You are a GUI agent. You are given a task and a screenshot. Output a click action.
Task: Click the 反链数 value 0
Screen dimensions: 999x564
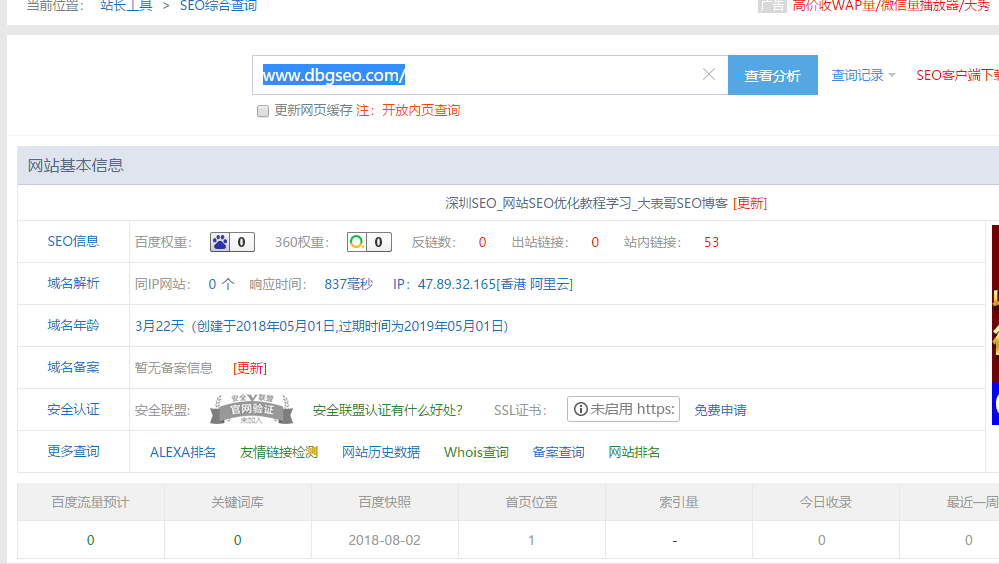pos(482,242)
